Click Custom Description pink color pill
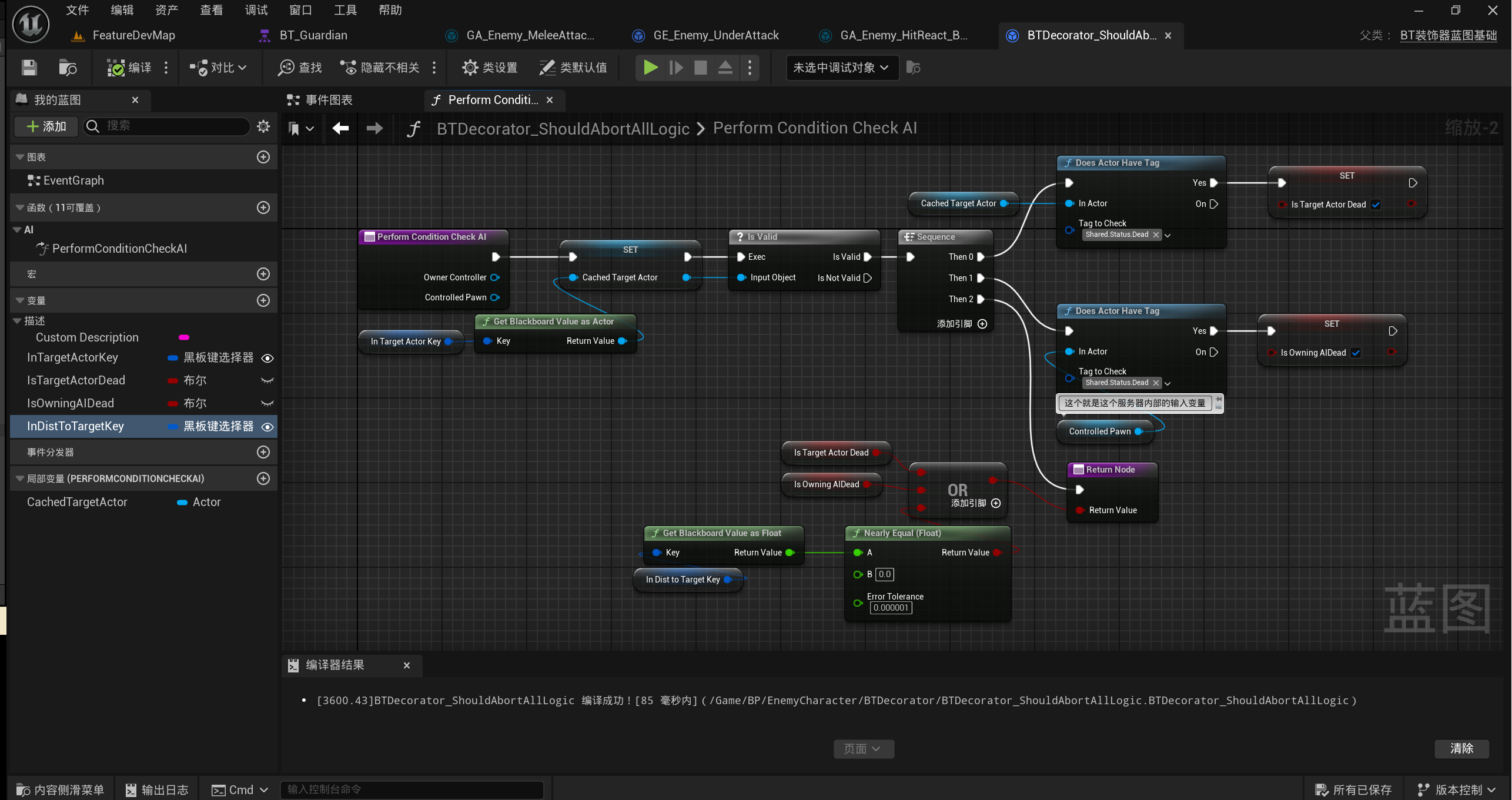Image resolution: width=1512 pixels, height=800 pixels. pos(184,337)
